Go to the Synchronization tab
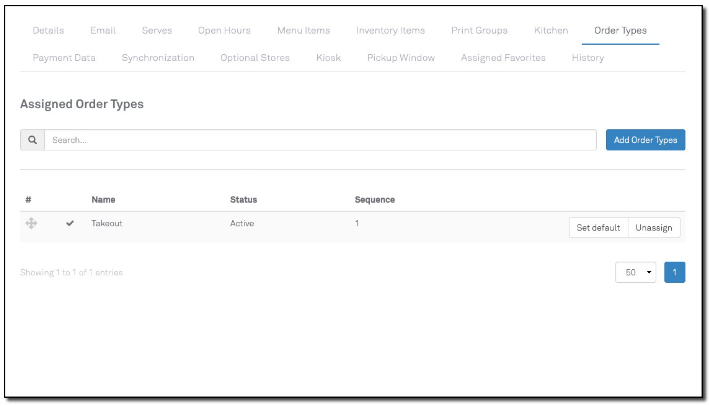The image size is (709, 406). click(x=158, y=58)
